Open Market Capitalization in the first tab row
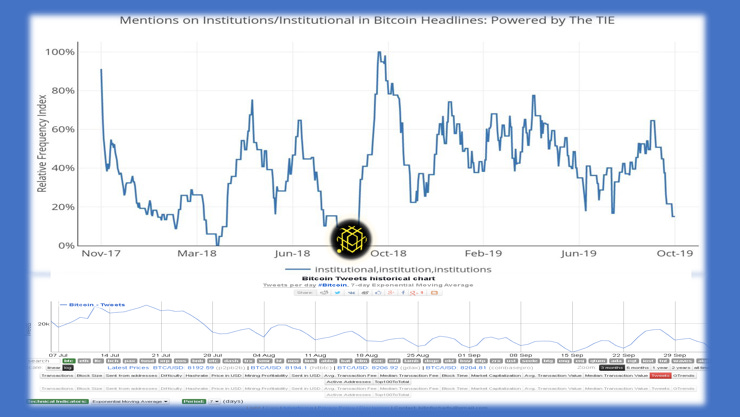 [496, 375]
